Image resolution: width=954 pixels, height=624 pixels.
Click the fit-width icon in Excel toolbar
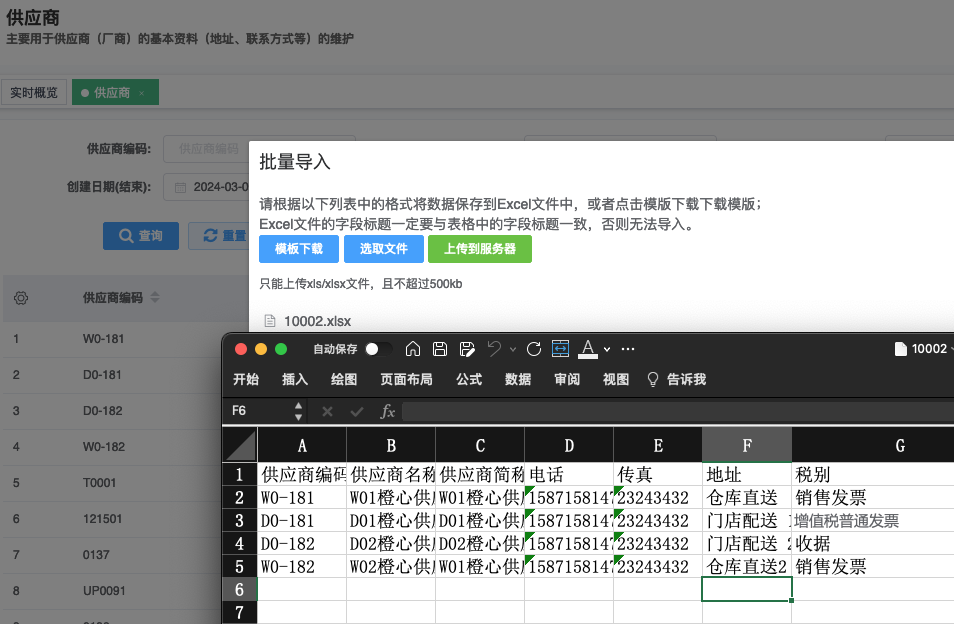[x=560, y=348]
